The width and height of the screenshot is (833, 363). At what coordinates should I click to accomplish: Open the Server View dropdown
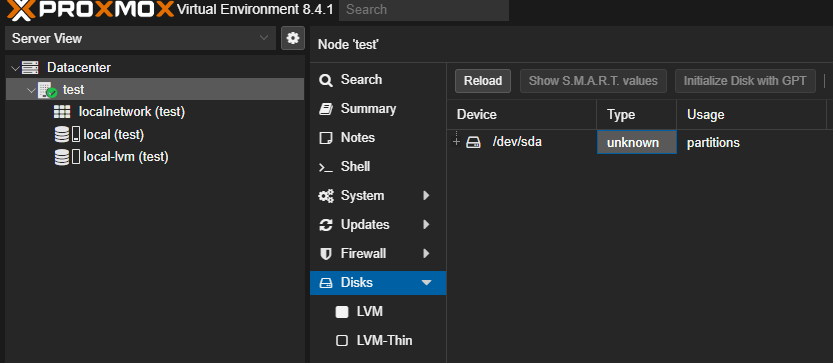point(140,38)
